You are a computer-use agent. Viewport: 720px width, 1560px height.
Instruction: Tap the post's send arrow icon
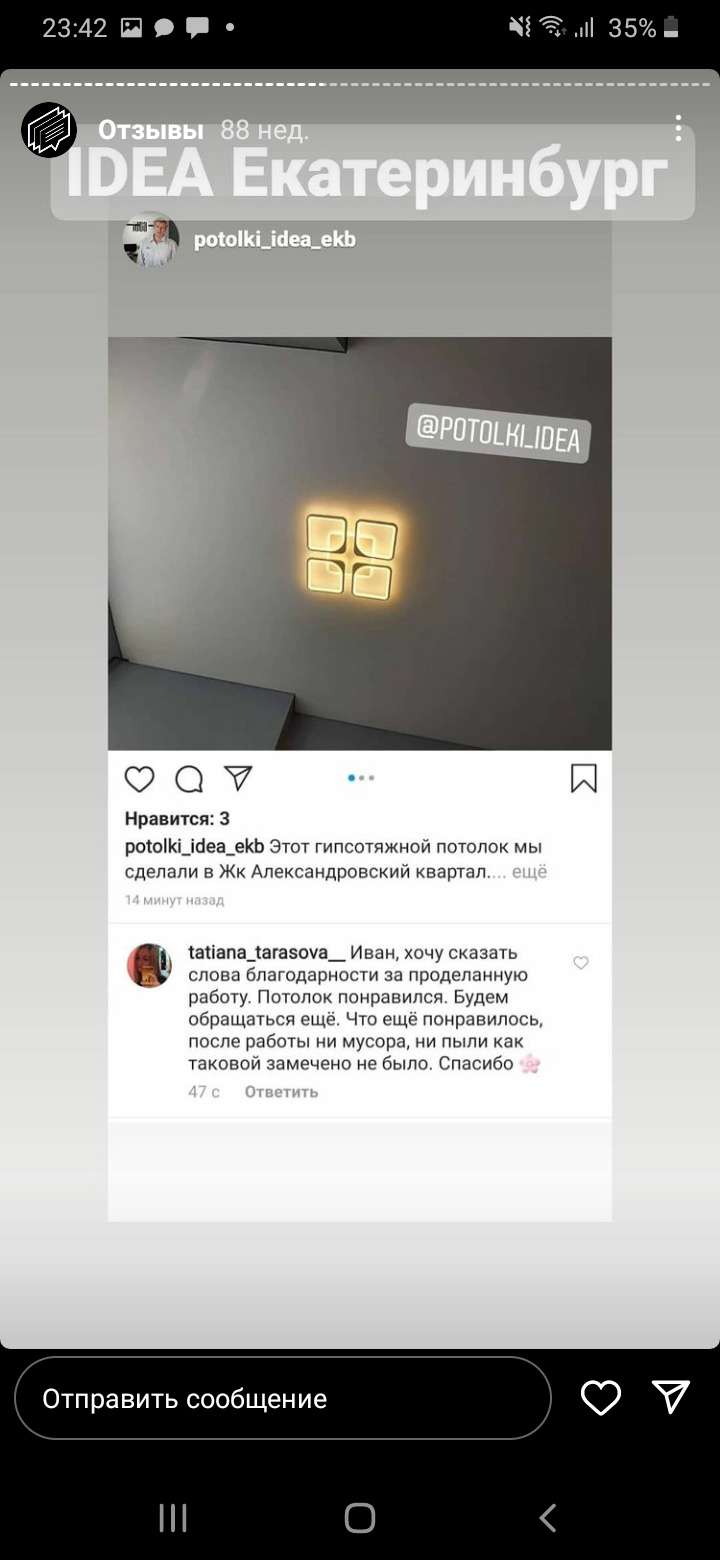238,778
